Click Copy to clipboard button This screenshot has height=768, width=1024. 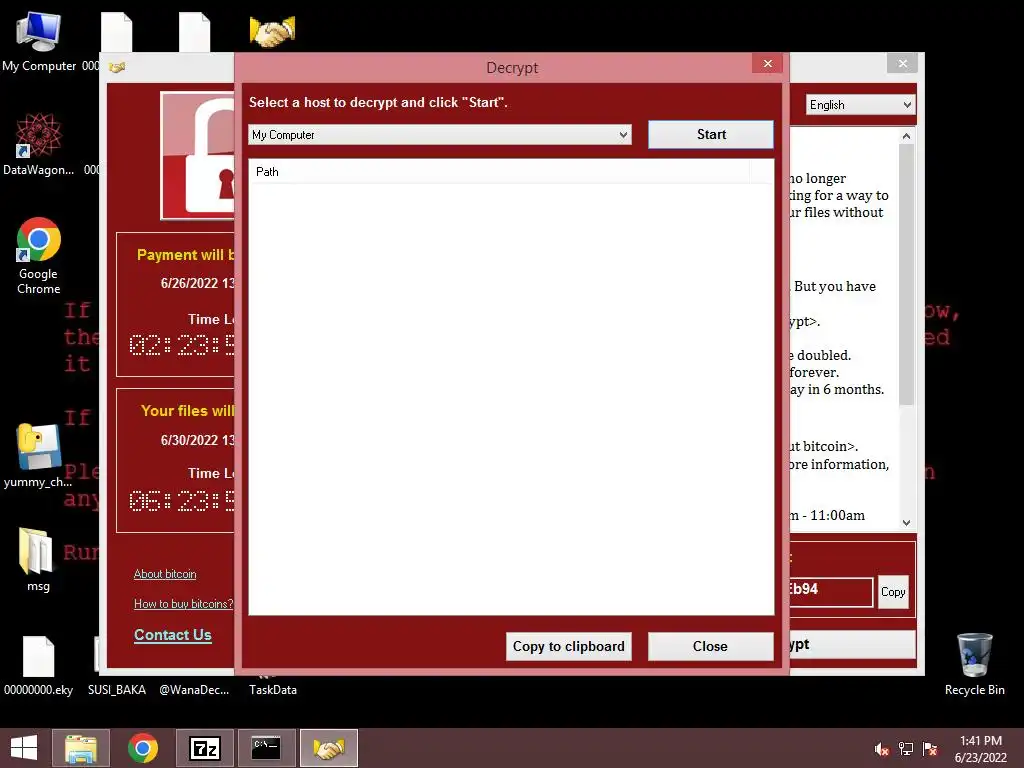(568, 647)
